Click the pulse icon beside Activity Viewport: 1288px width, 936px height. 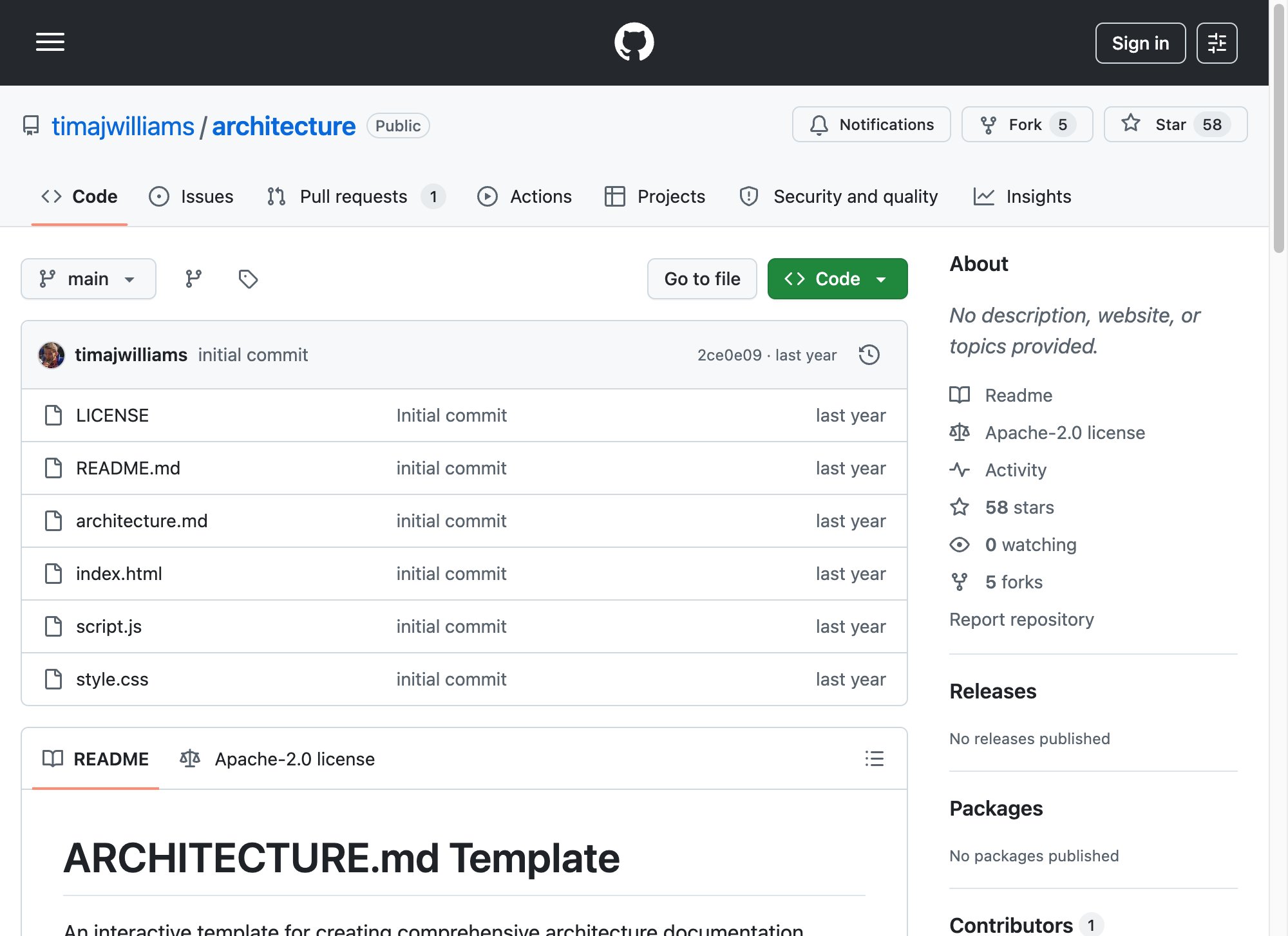[960, 469]
